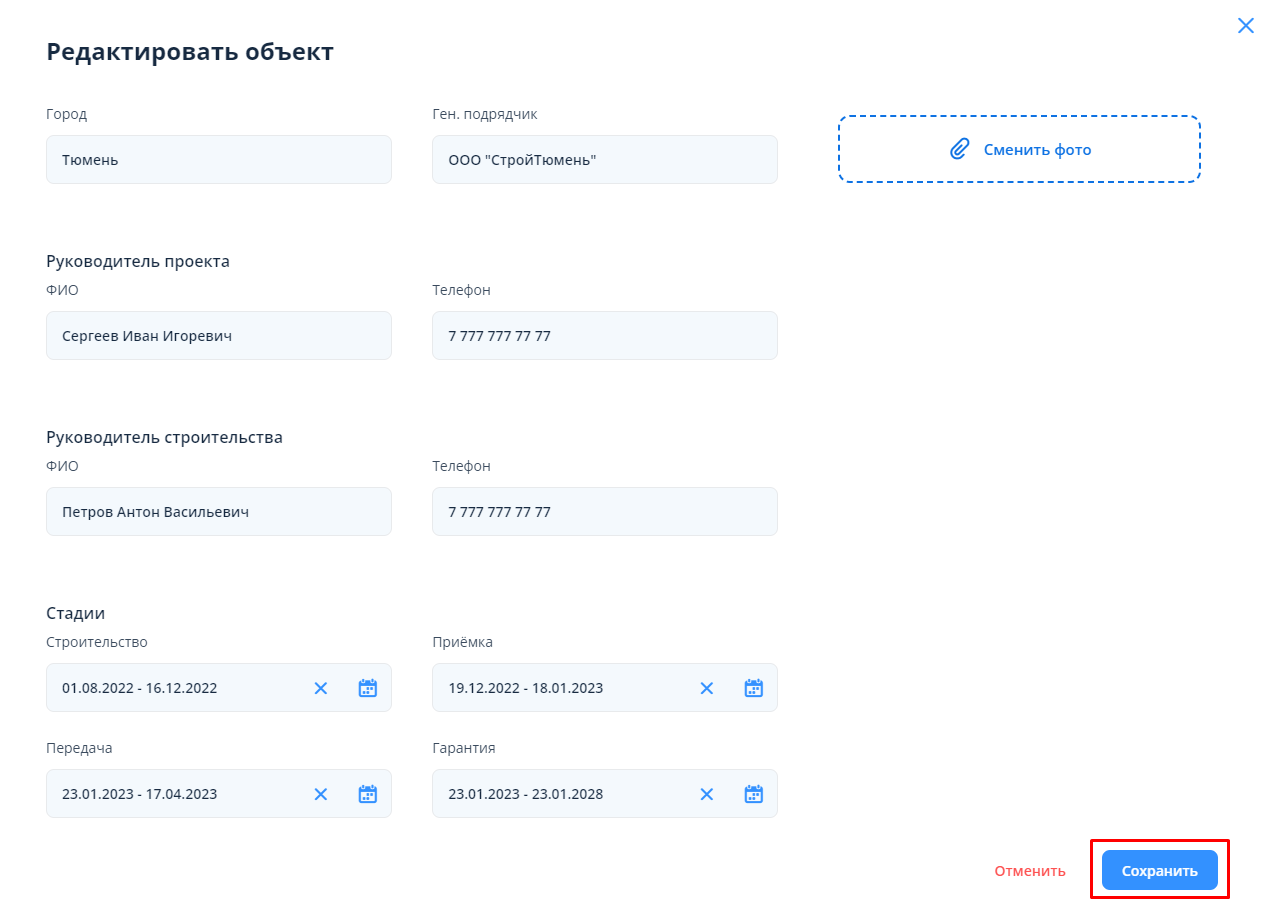Click project manager ФИО field Сергеев

(218, 336)
